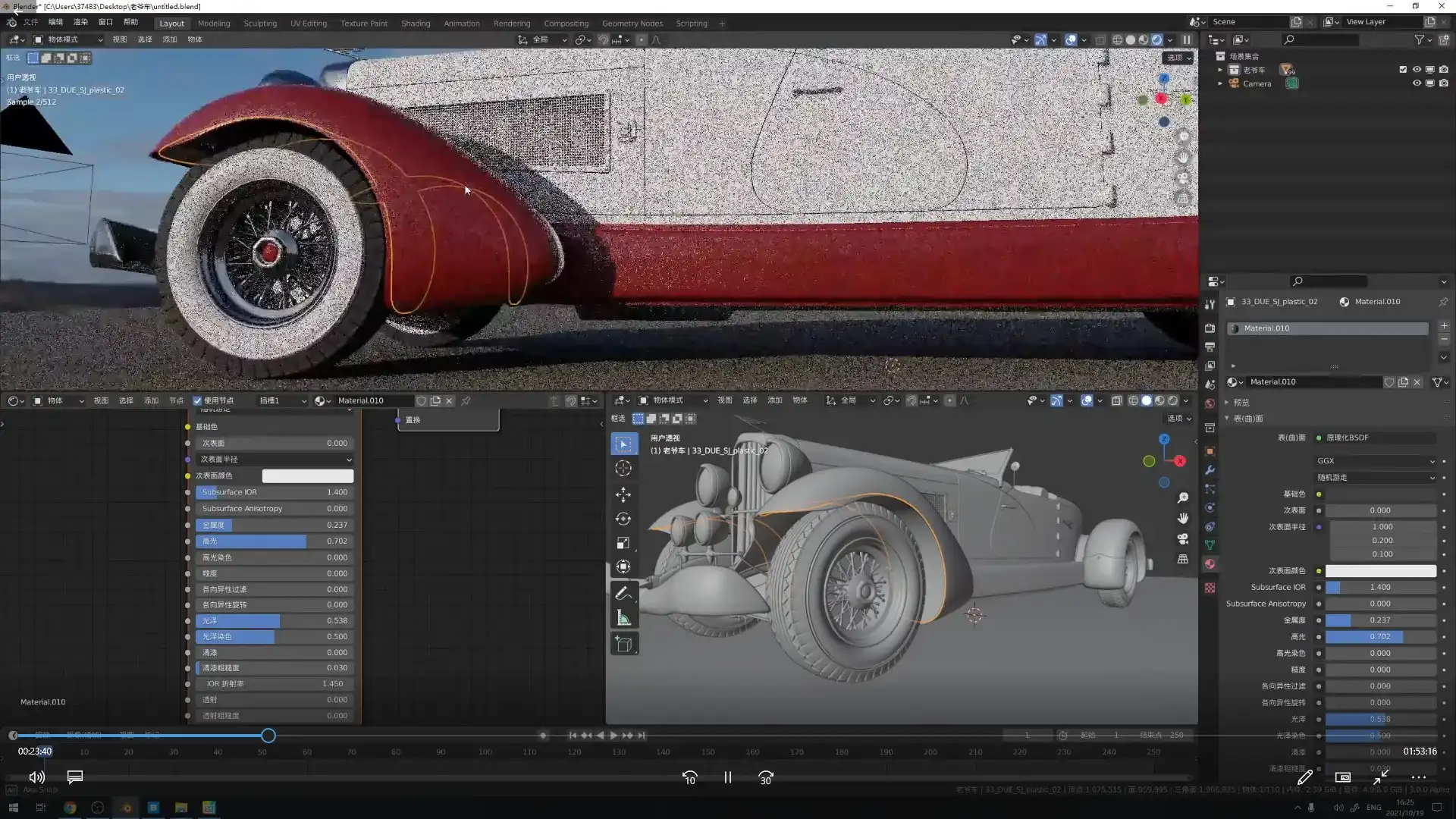Open the Render properties tab icon
The image size is (1456, 819).
1210,328
